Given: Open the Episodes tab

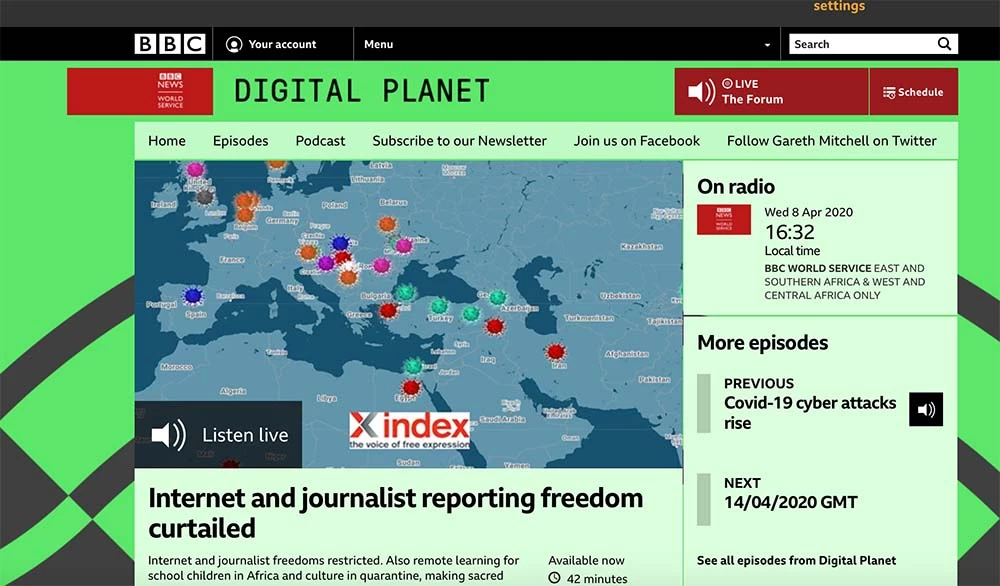Looking at the screenshot, I should point(240,141).
